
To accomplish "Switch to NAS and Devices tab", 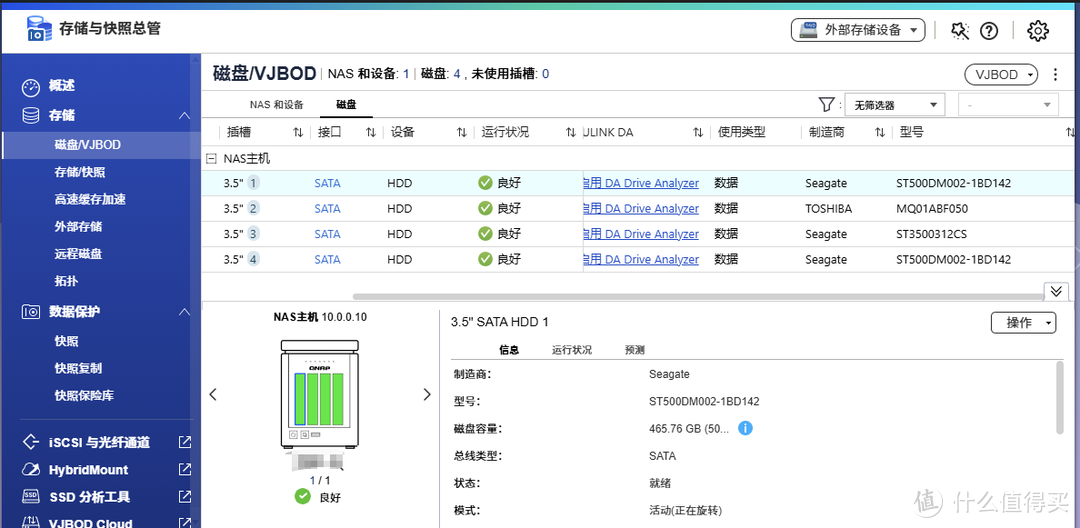I will pyautogui.click(x=276, y=105).
